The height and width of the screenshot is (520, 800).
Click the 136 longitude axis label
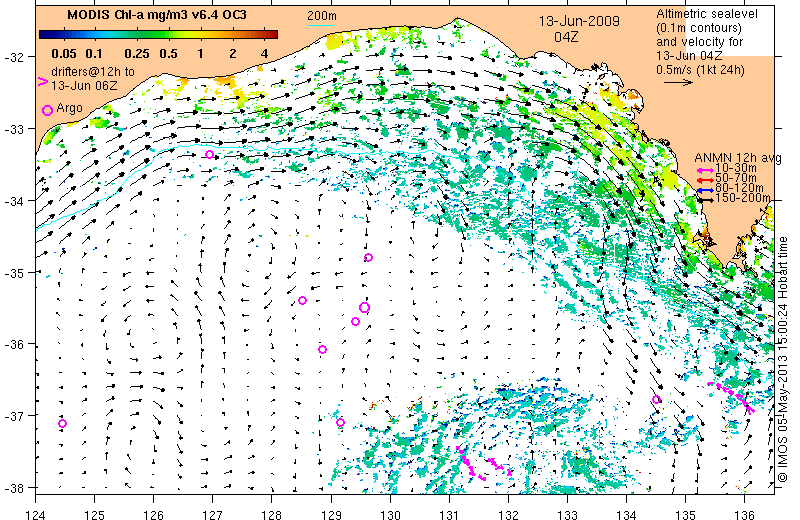point(744,514)
